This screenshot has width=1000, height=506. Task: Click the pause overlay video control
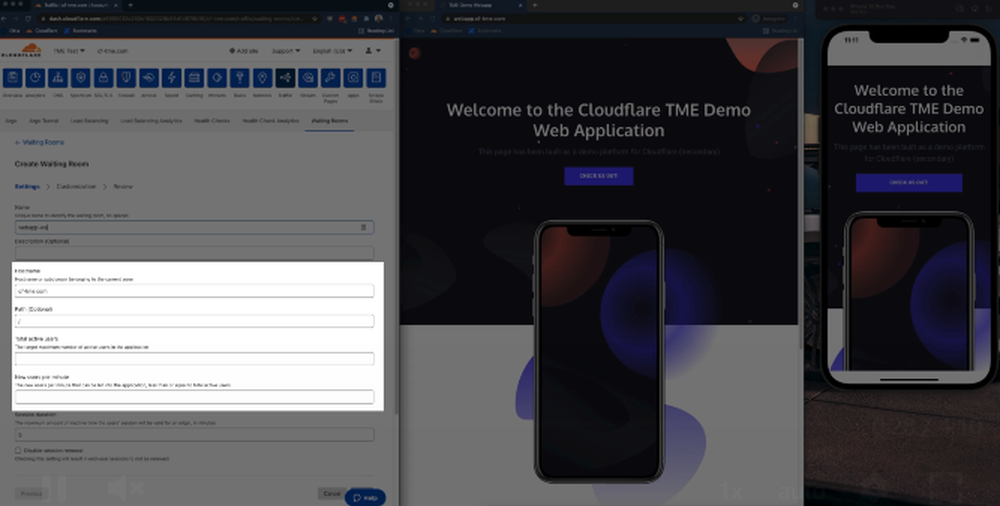coord(54,488)
